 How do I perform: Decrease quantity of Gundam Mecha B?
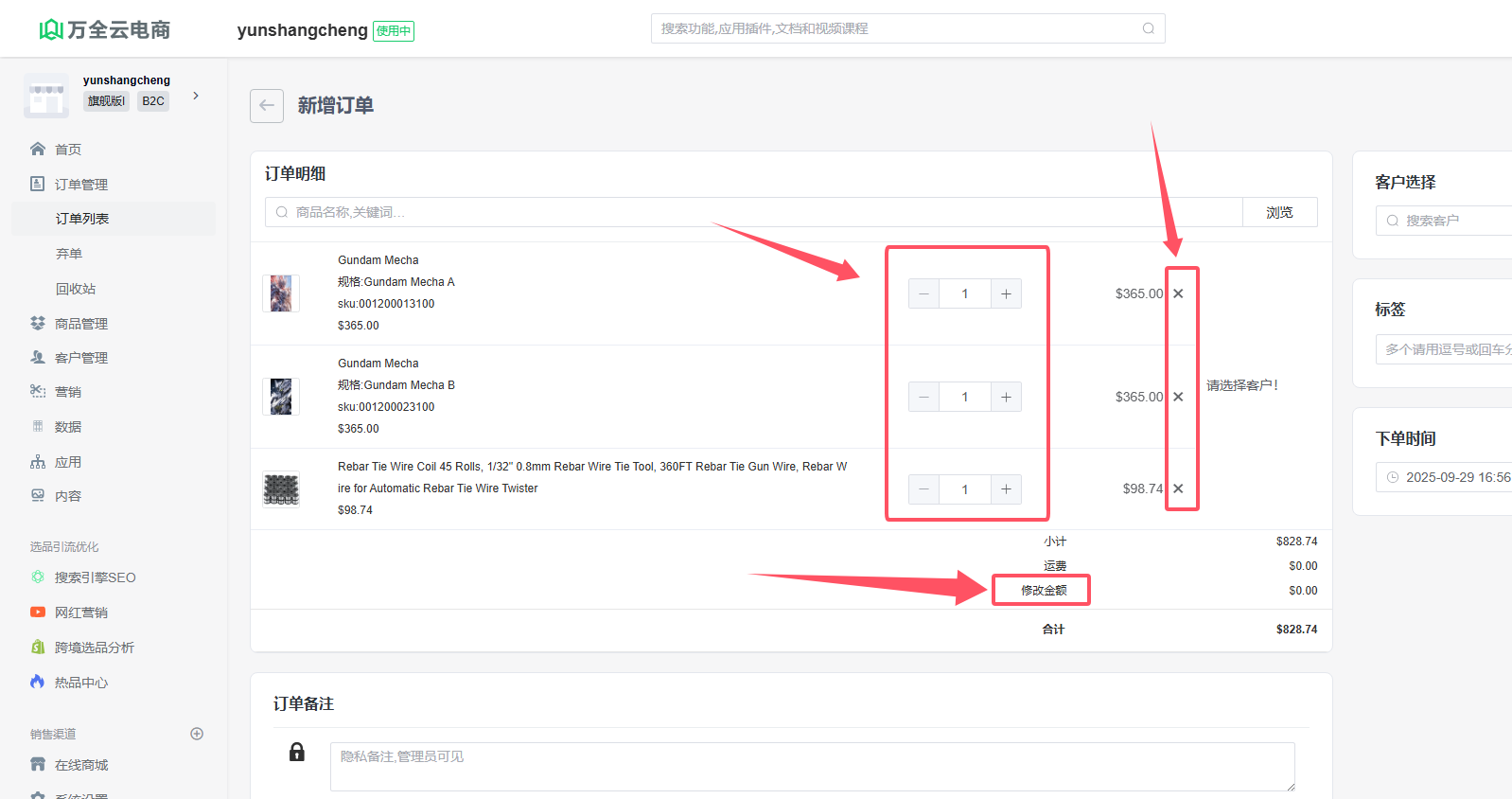point(923,397)
